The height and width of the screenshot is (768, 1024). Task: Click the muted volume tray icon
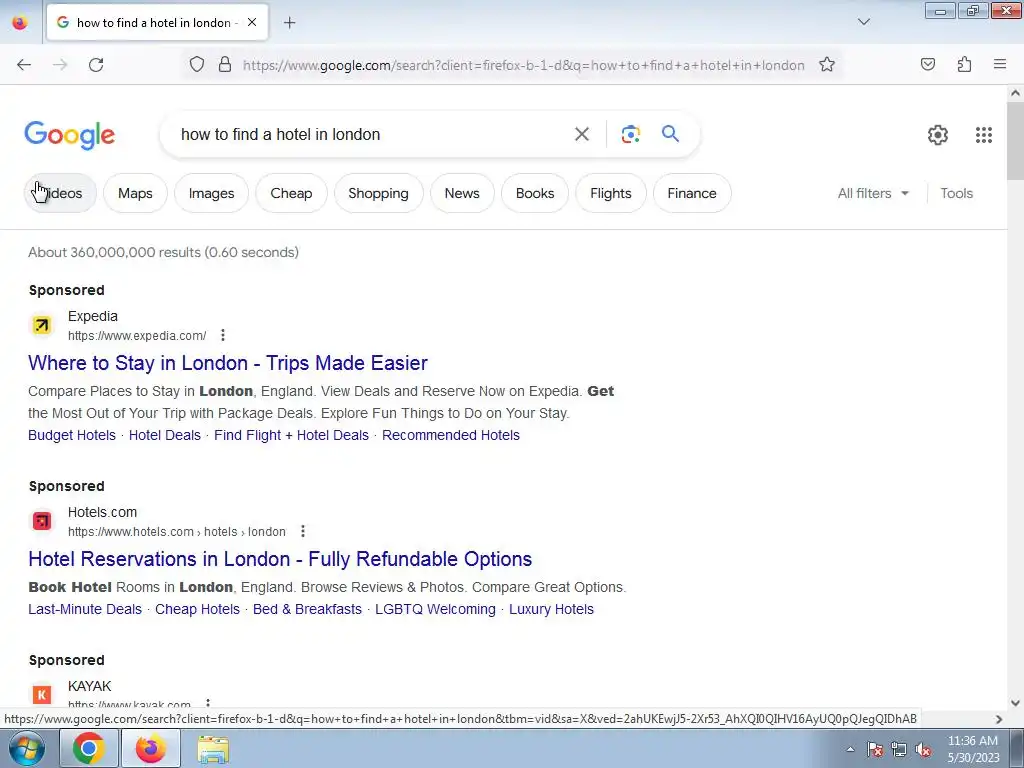point(923,750)
